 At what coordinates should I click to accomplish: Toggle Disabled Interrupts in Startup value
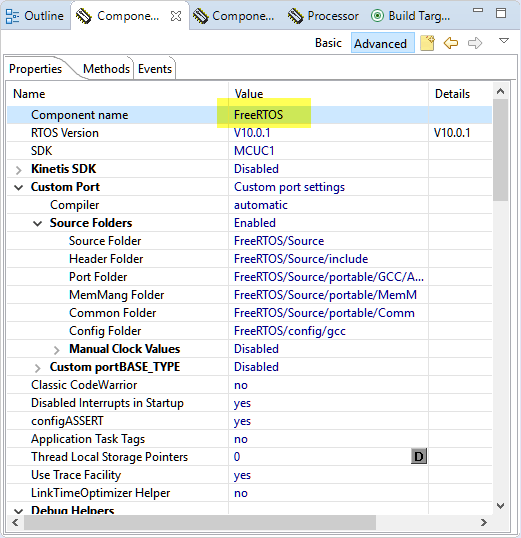coord(242,403)
